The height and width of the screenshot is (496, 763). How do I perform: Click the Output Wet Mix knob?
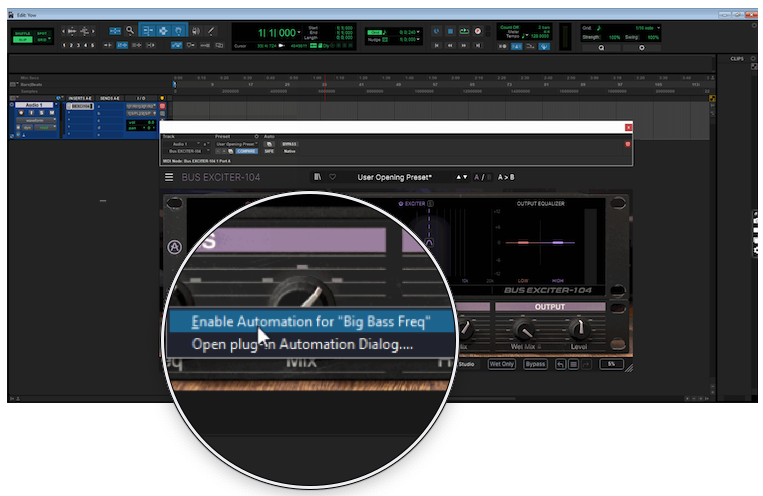coord(524,331)
